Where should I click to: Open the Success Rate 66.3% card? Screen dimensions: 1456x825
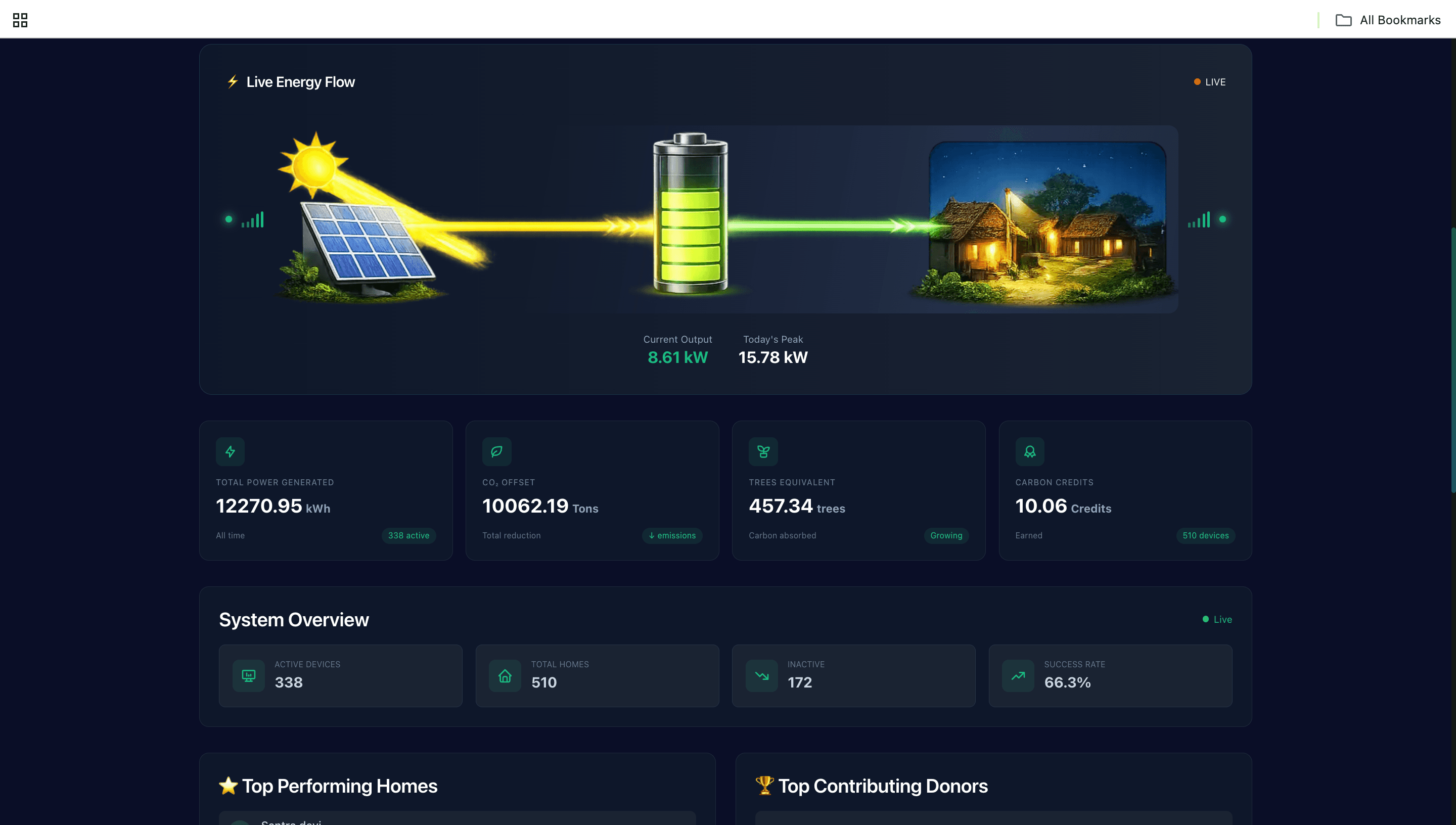[x=1110, y=675]
